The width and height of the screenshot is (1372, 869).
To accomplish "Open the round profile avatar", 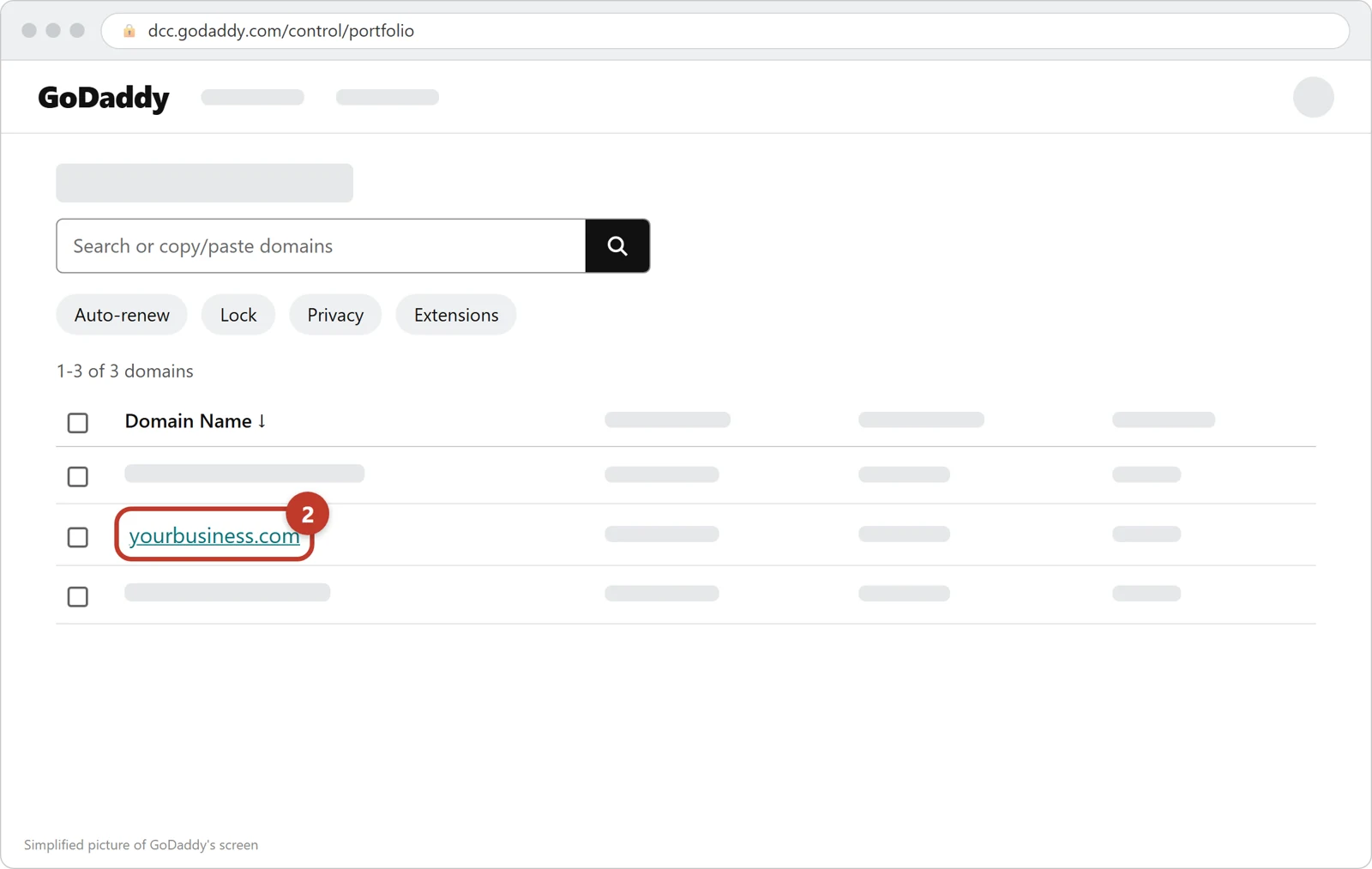I will (x=1313, y=97).
